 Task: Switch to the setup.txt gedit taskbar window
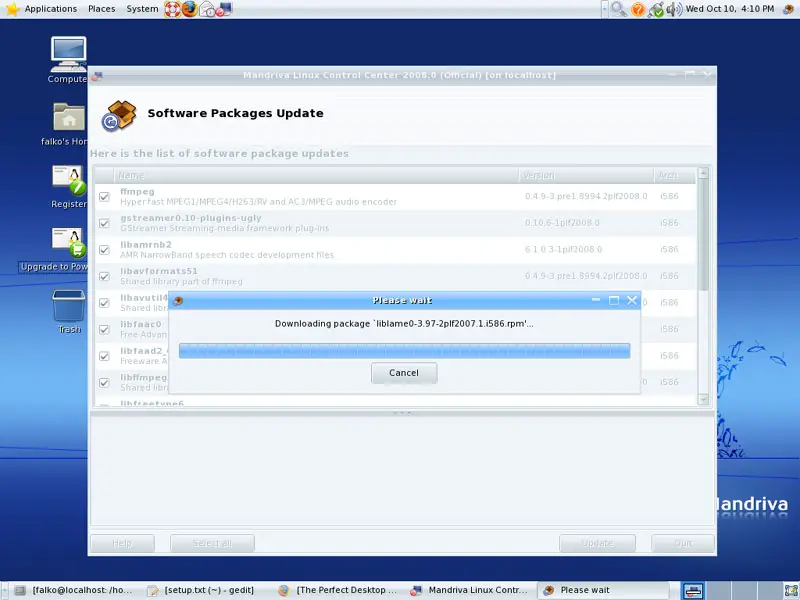coord(205,590)
